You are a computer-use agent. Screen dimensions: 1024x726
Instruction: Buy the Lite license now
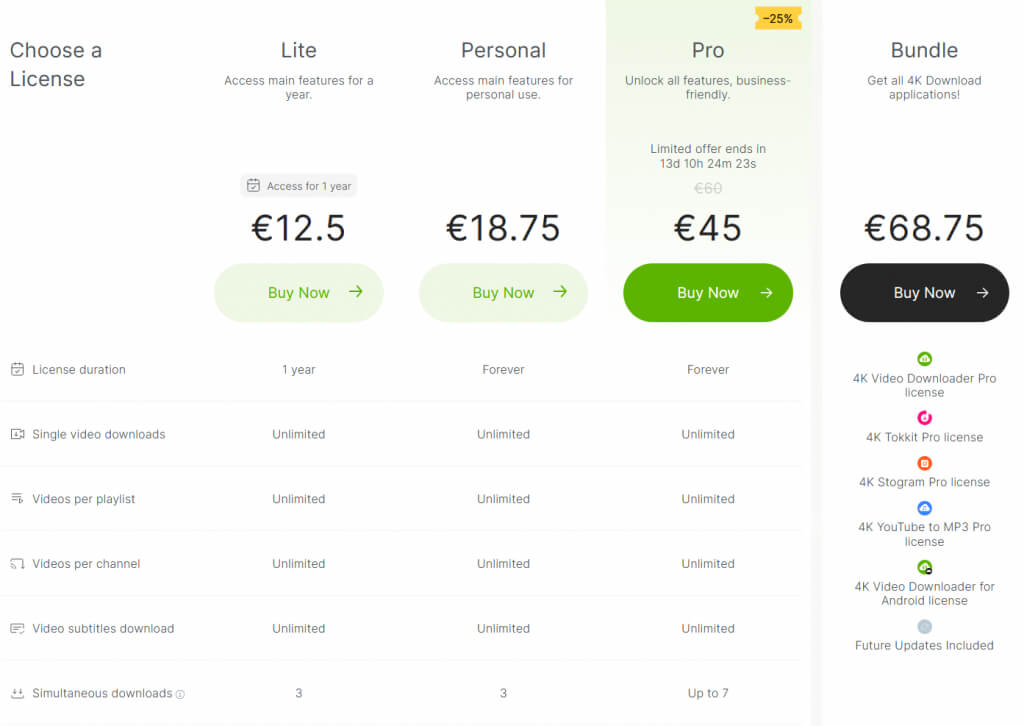[x=298, y=293]
